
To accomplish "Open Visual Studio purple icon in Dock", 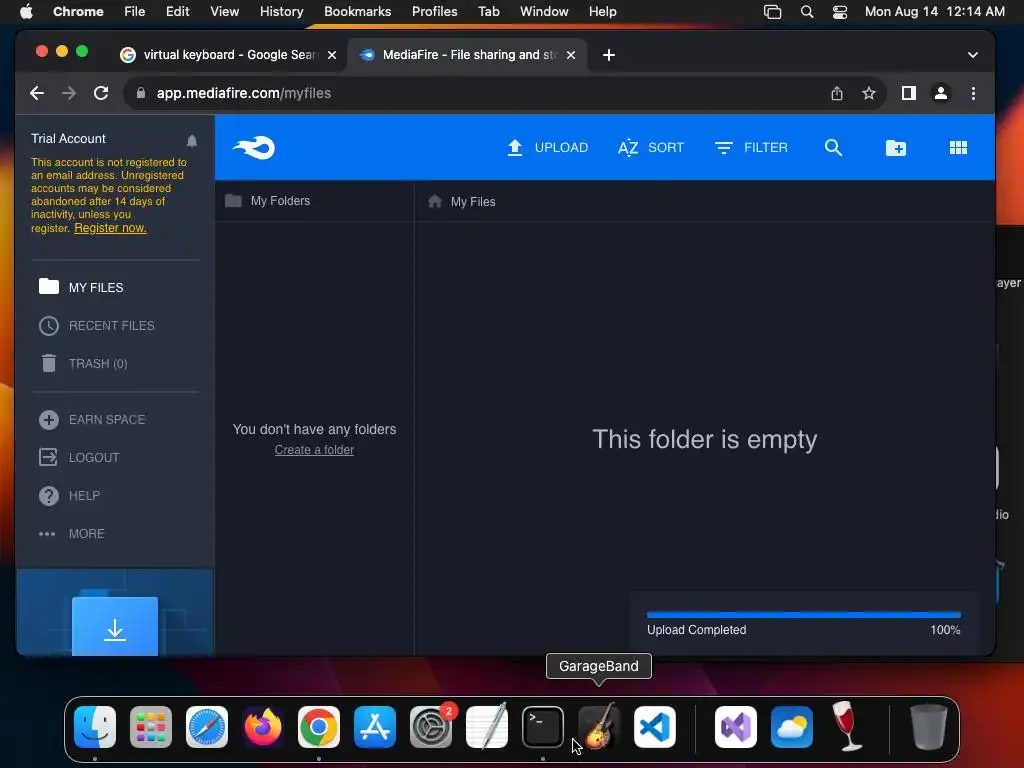I will point(736,726).
